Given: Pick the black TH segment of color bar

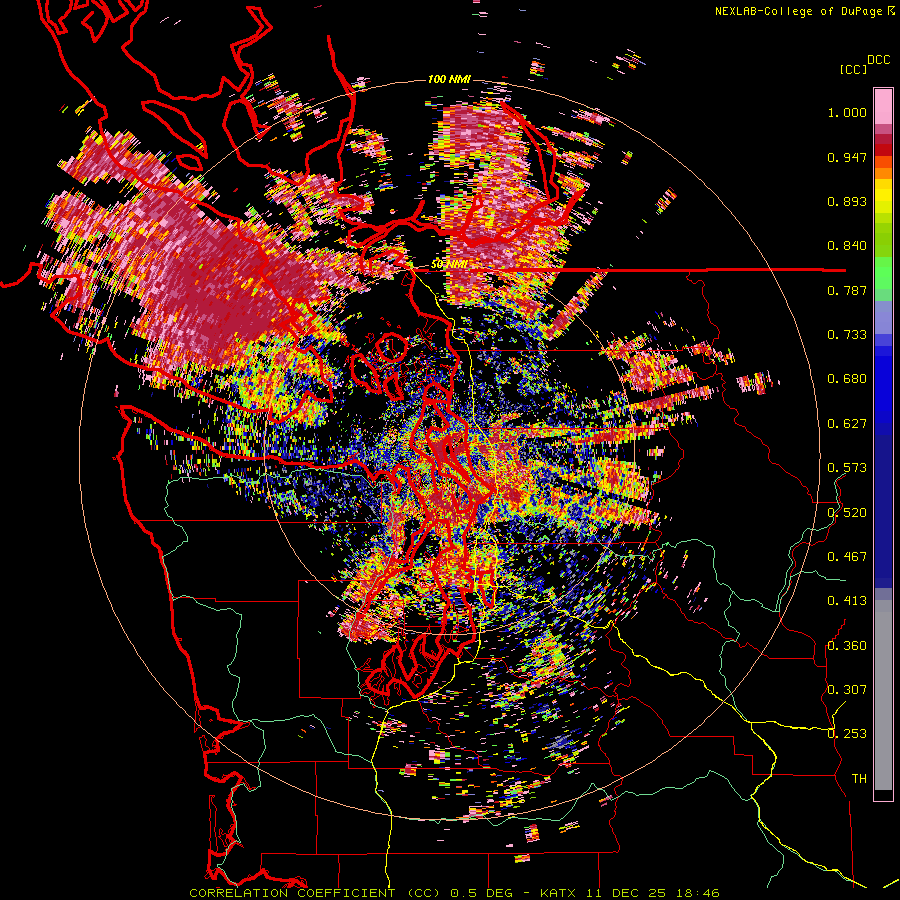Looking at the screenshot, I should click(883, 794).
